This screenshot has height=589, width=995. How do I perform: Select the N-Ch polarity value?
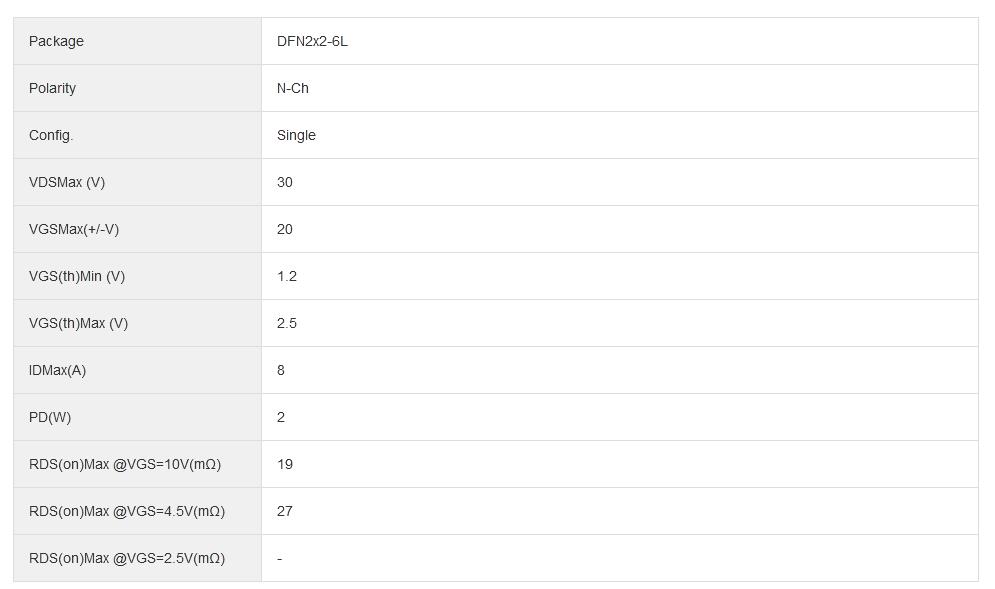(293, 88)
